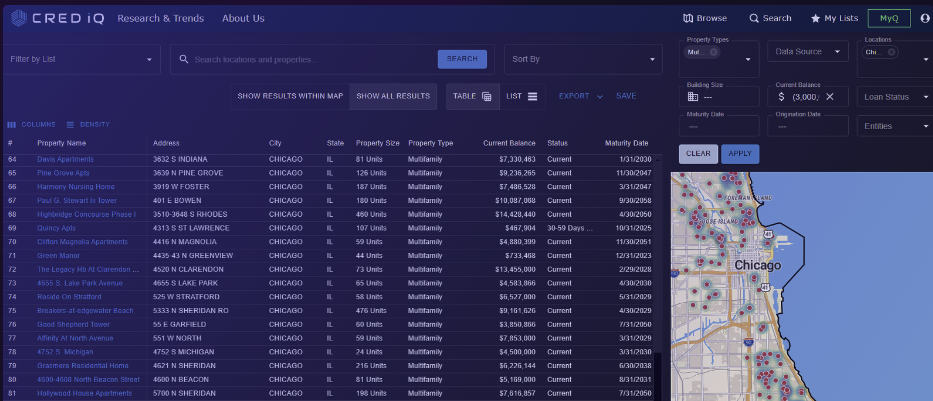Screen dimensions: 933x401
Task: Open Hollywood House Apartments link
Action: click(84, 393)
